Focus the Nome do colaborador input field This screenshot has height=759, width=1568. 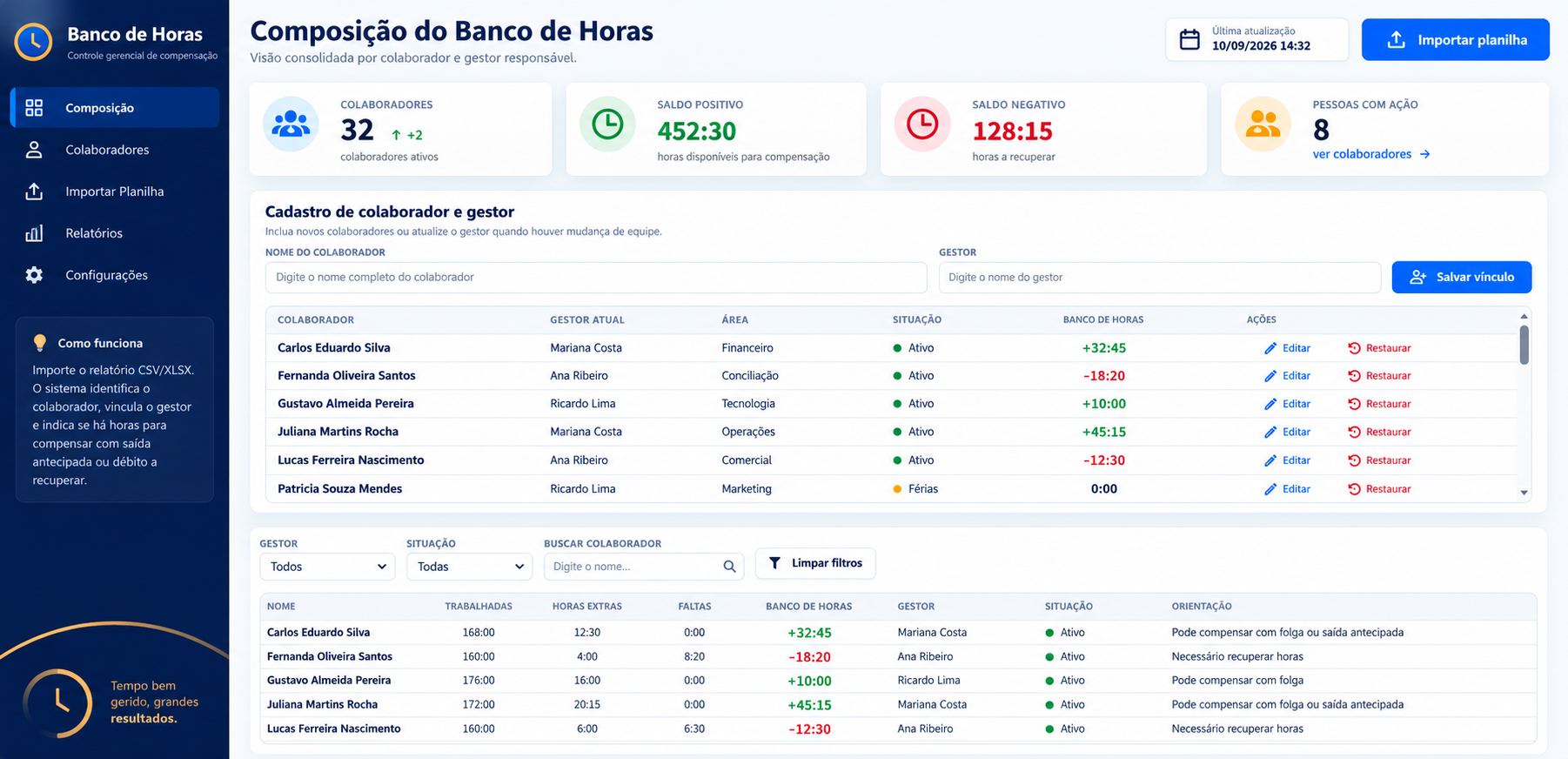pos(596,277)
